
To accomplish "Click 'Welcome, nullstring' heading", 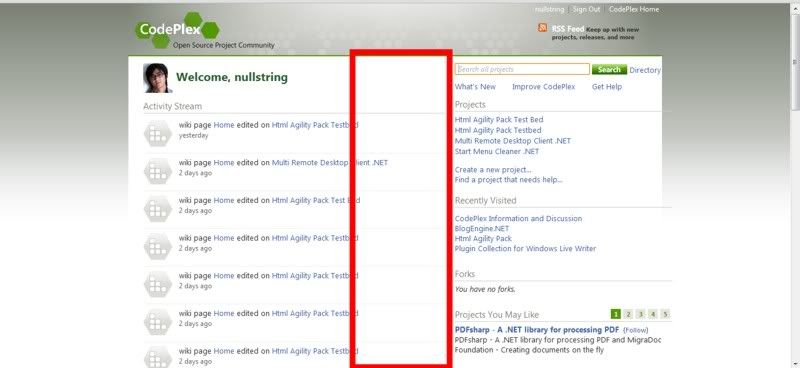I will 232,78.
